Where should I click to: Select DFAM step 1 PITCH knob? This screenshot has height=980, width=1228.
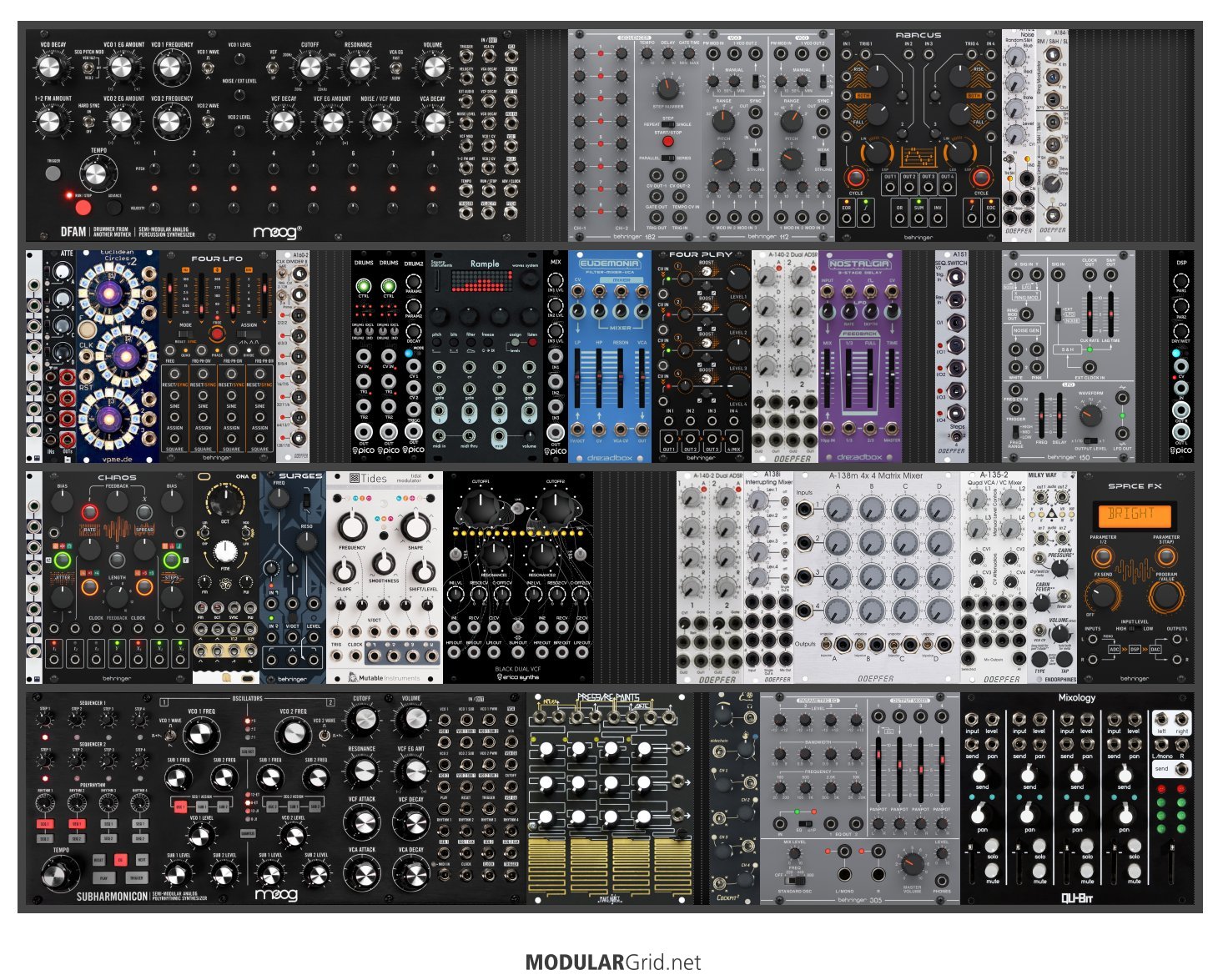click(x=155, y=168)
